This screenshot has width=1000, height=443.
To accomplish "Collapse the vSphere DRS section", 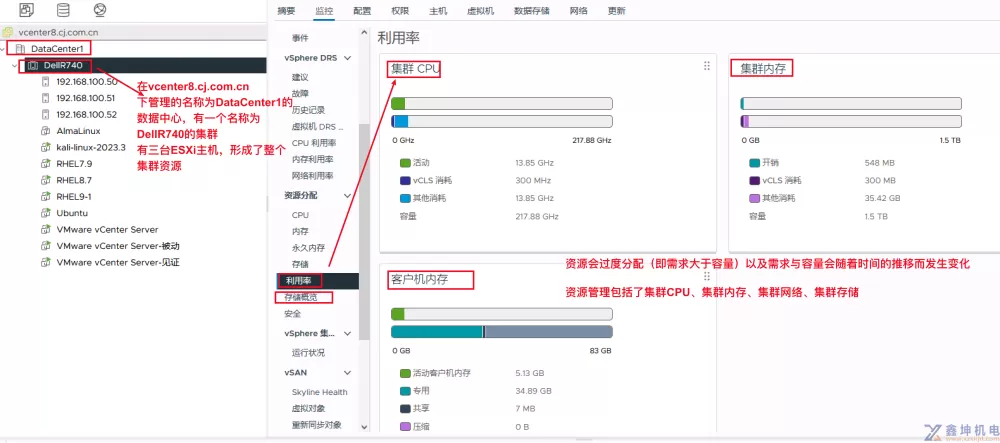I will [348, 58].
